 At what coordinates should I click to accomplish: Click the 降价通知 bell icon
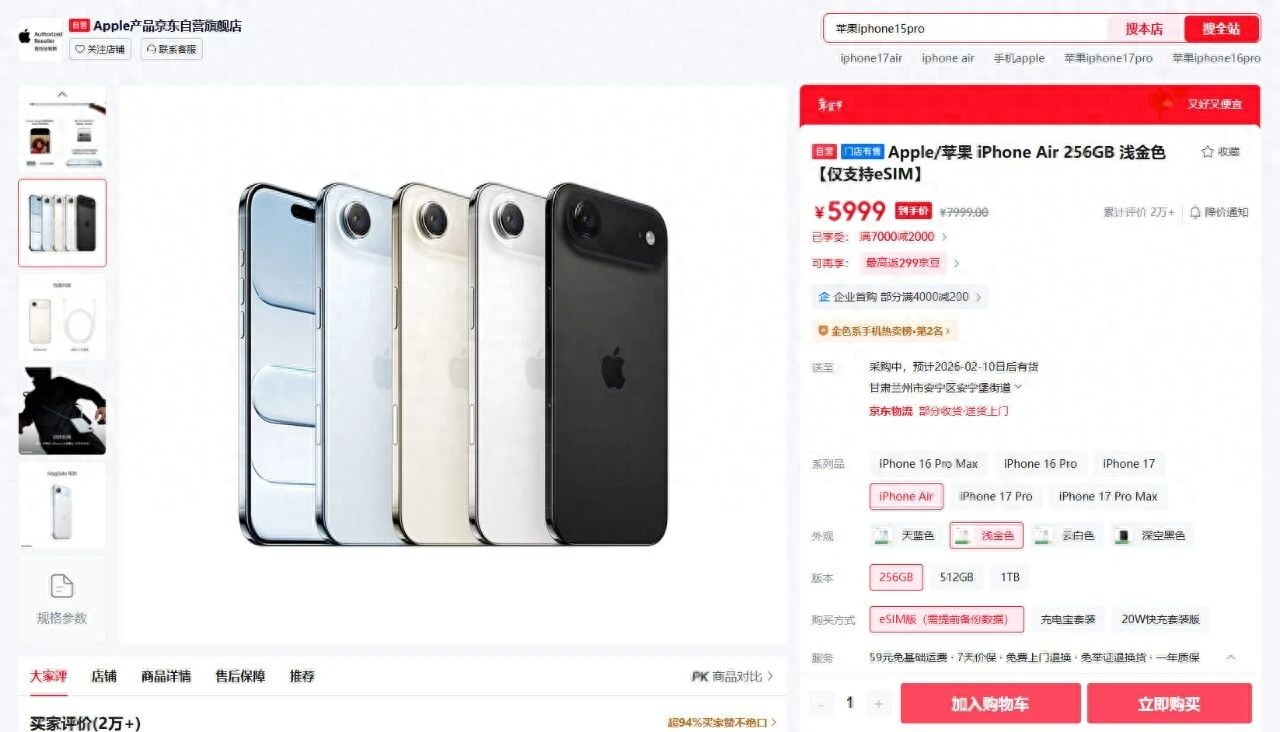pos(1195,212)
